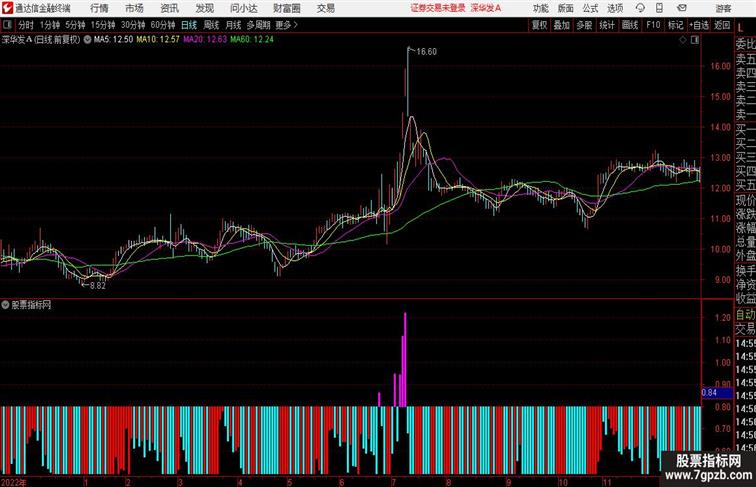The width and height of the screenshot is (756, 487).
Task: Open the 功能 menu
Action: click(541, 8)
